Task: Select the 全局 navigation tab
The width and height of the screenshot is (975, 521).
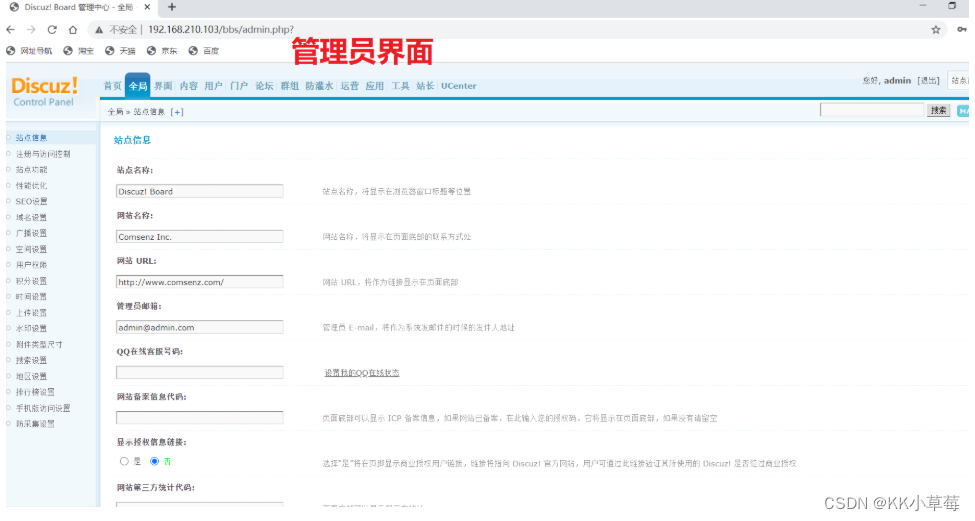Action: click(x=137, y=86)
